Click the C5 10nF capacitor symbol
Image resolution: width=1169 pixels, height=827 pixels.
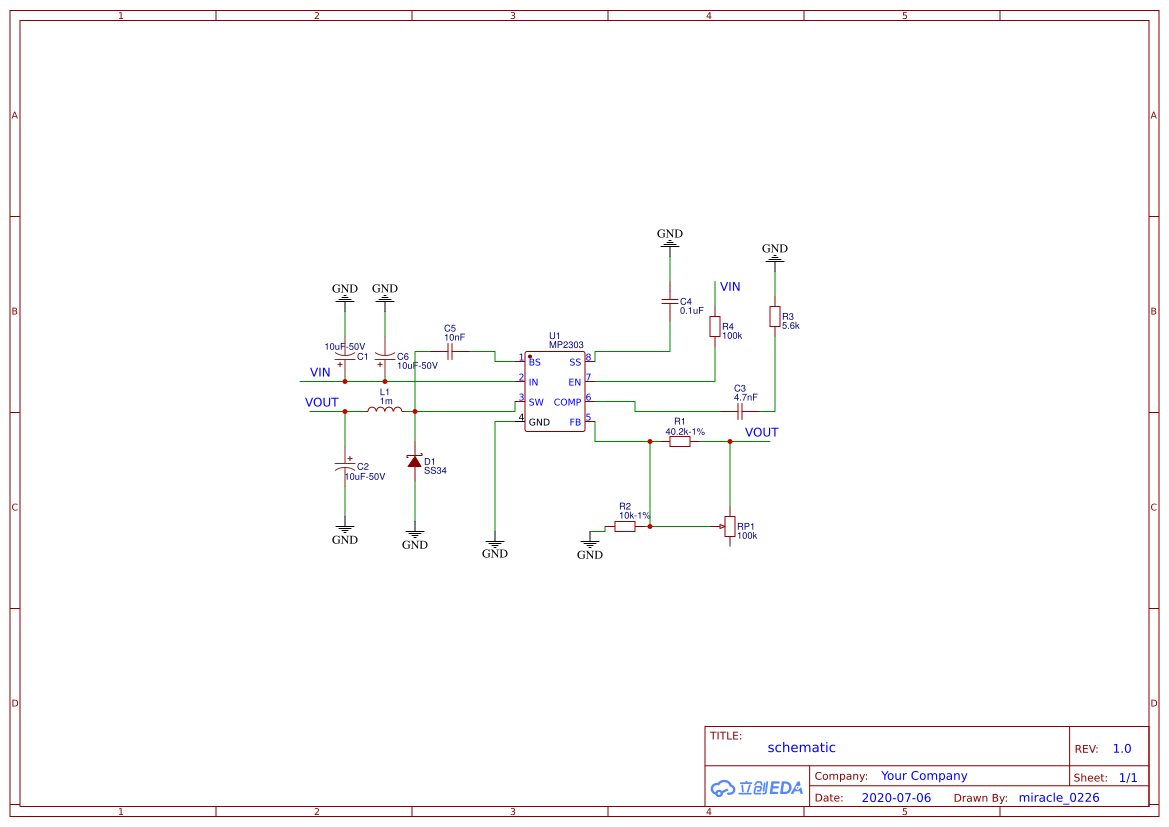coord(450,351)
